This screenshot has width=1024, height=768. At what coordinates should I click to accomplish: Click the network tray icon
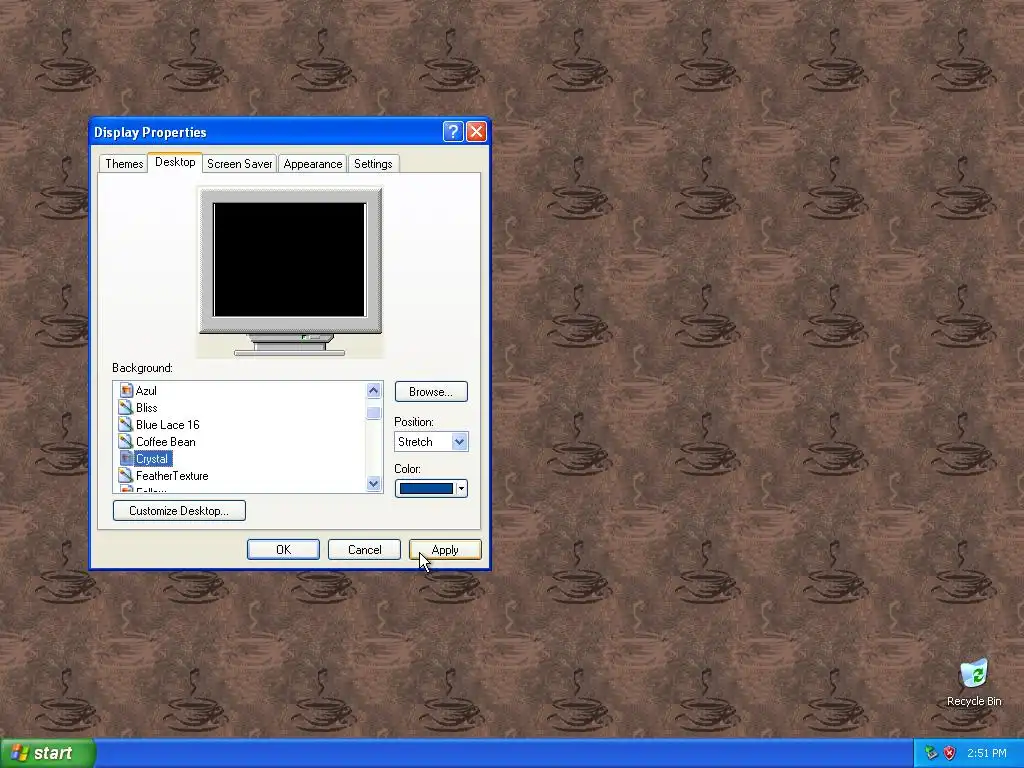pyautogui.click(x=931, y=753)
